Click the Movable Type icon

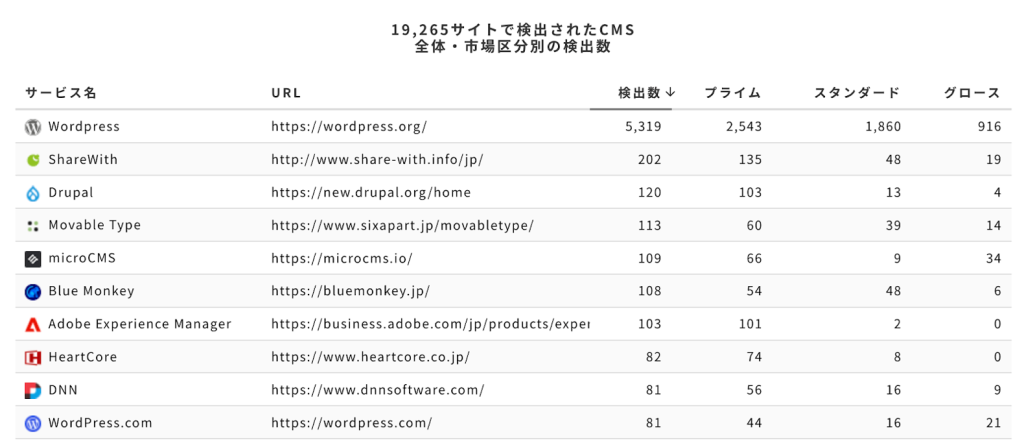coord(32,226)
